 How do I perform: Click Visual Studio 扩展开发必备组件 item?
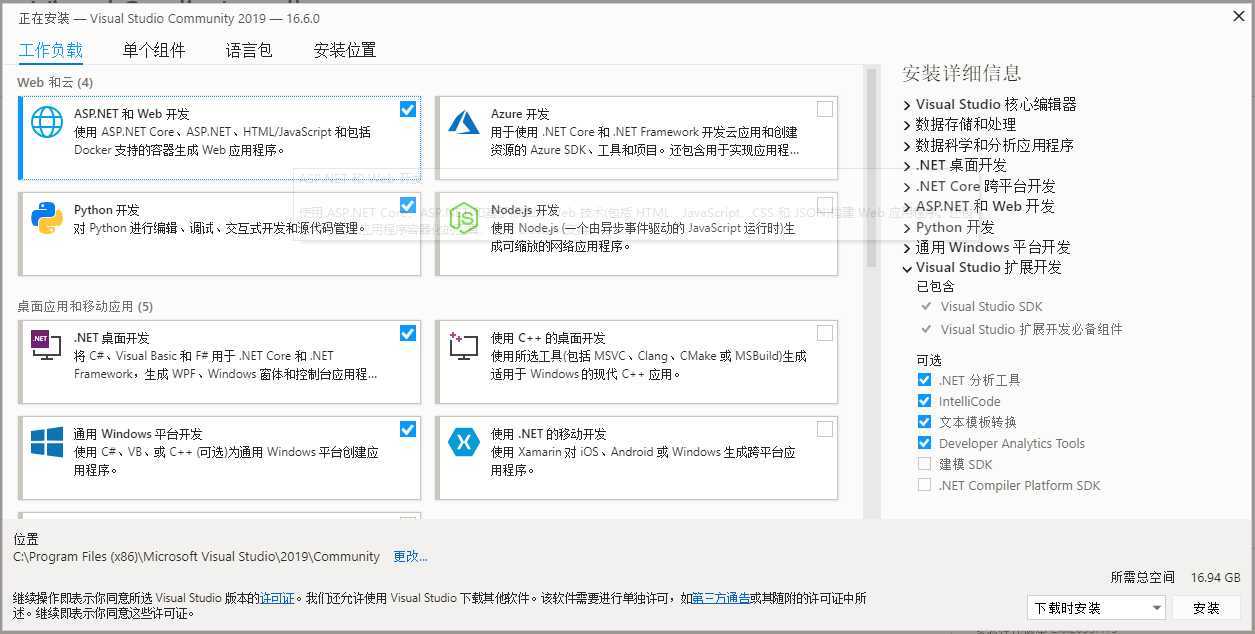[1031, 329]
